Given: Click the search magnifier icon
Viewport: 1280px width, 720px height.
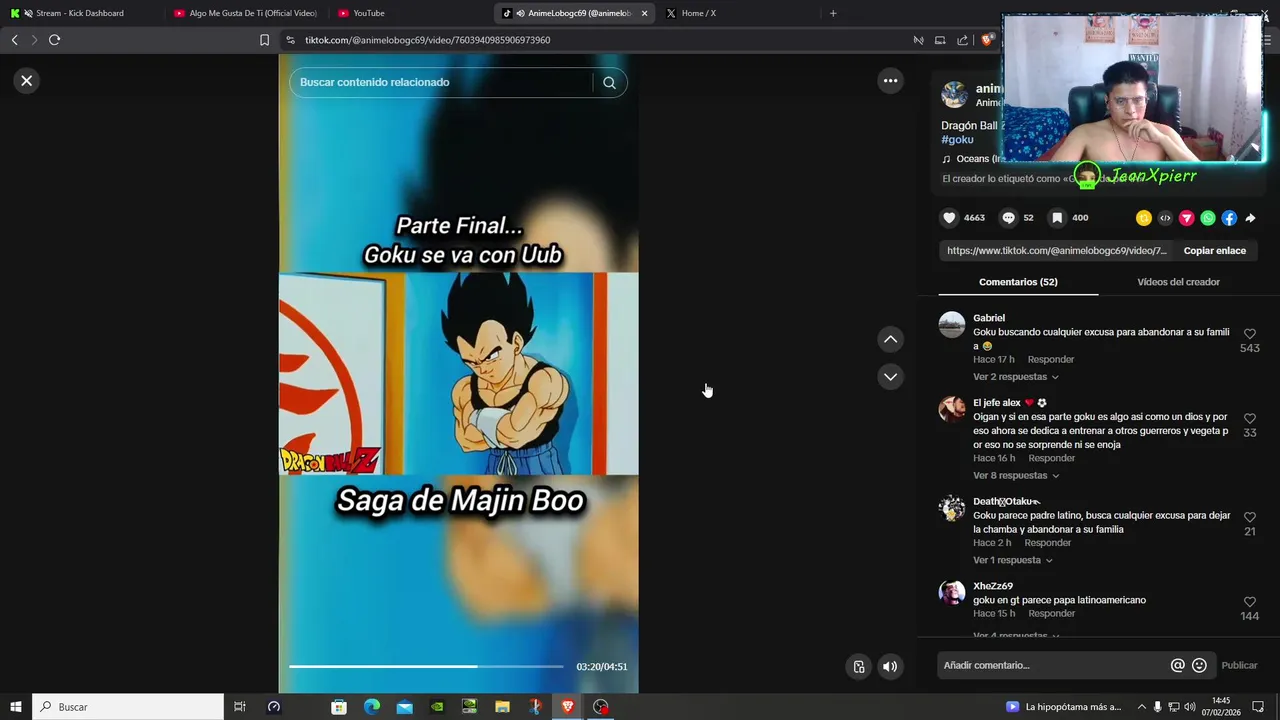Looking at the screenshot, I should 609,82.
